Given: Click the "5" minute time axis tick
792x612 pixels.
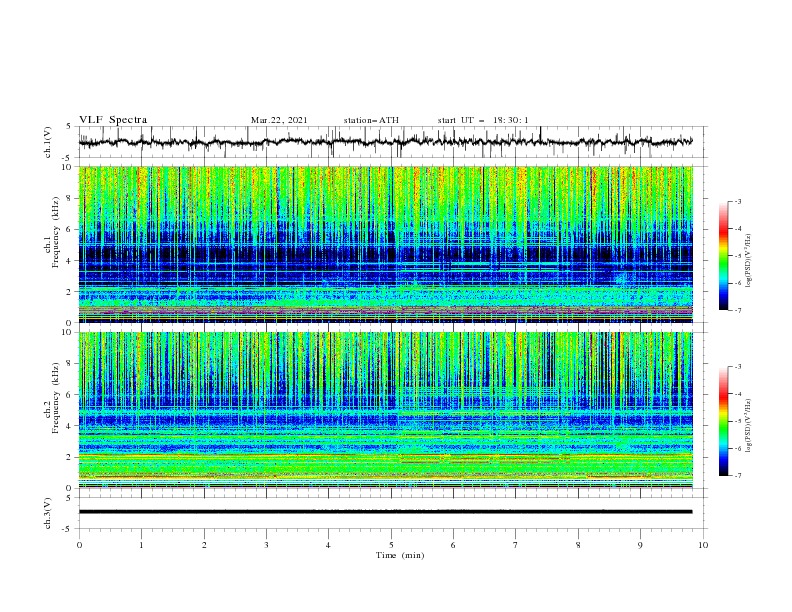Looking at the screenshot, I should click(x=391, y=545).
